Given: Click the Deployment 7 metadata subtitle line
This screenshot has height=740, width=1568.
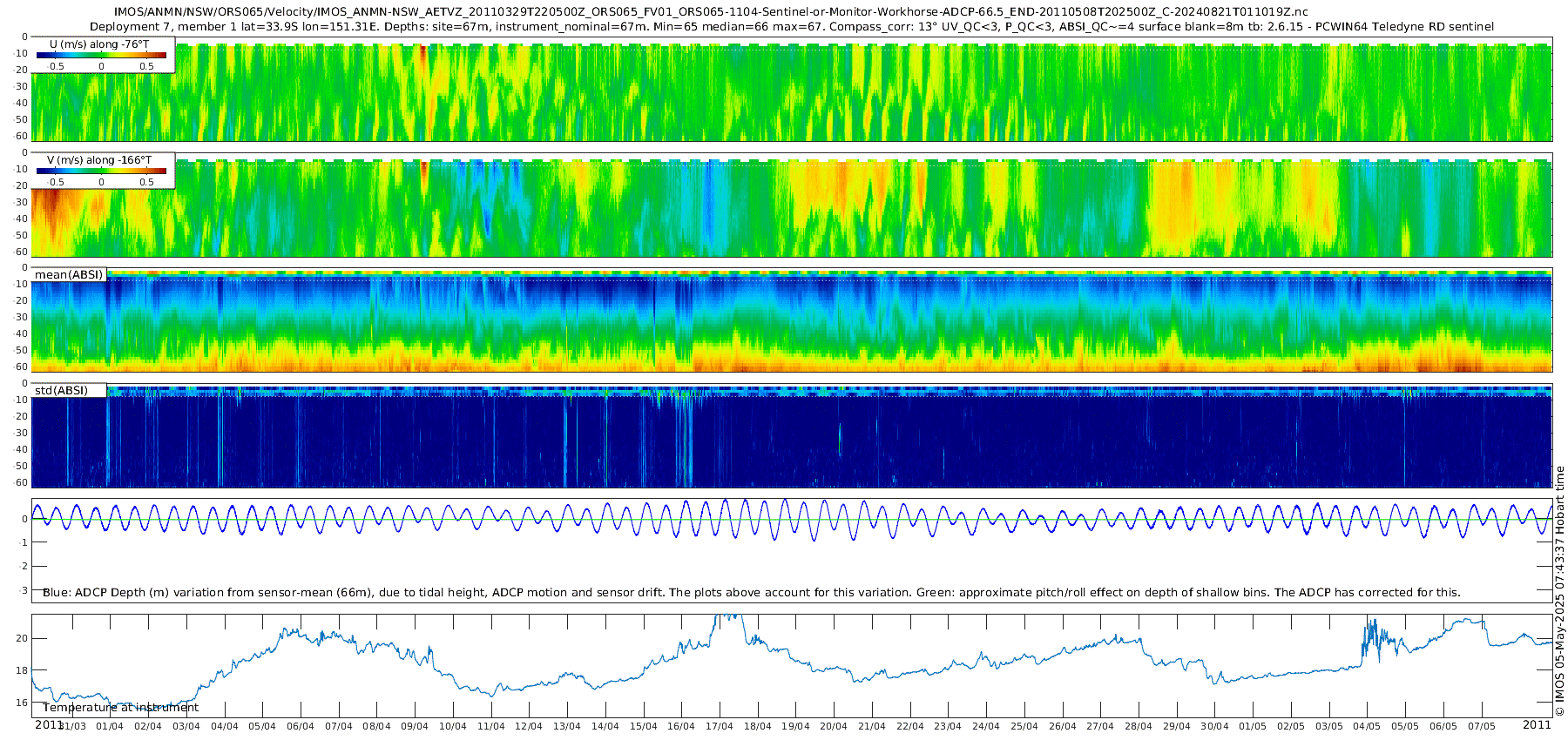Looking at the screenshot, I should 792,26.
